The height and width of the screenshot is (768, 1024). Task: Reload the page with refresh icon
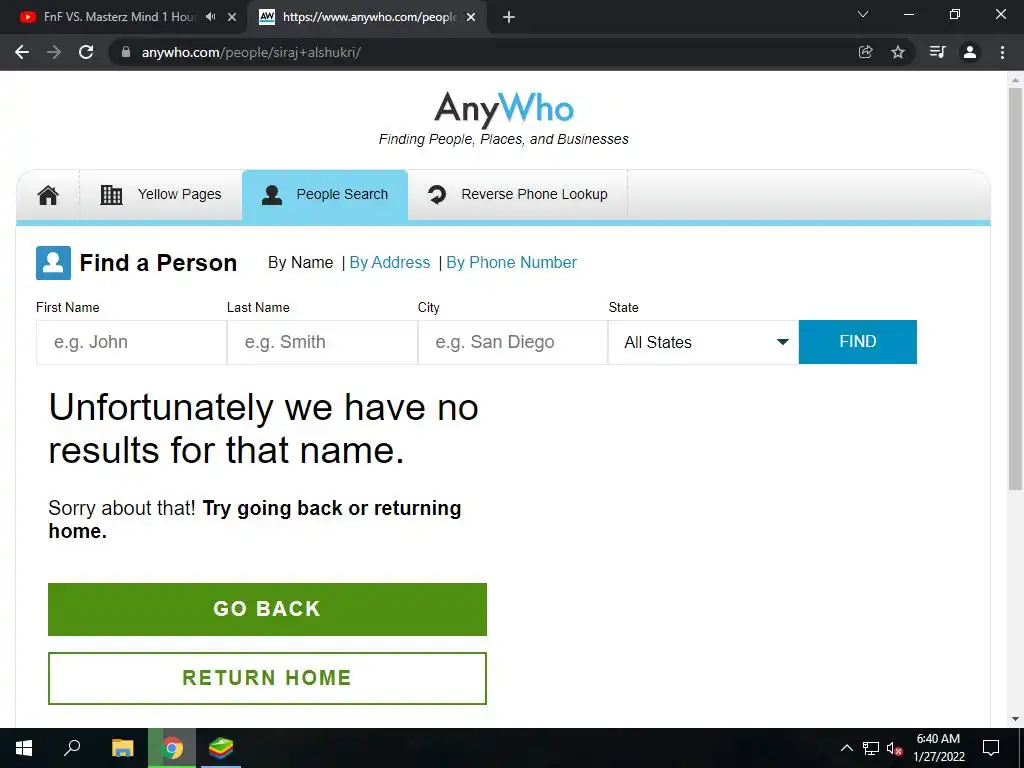point(86,52)
